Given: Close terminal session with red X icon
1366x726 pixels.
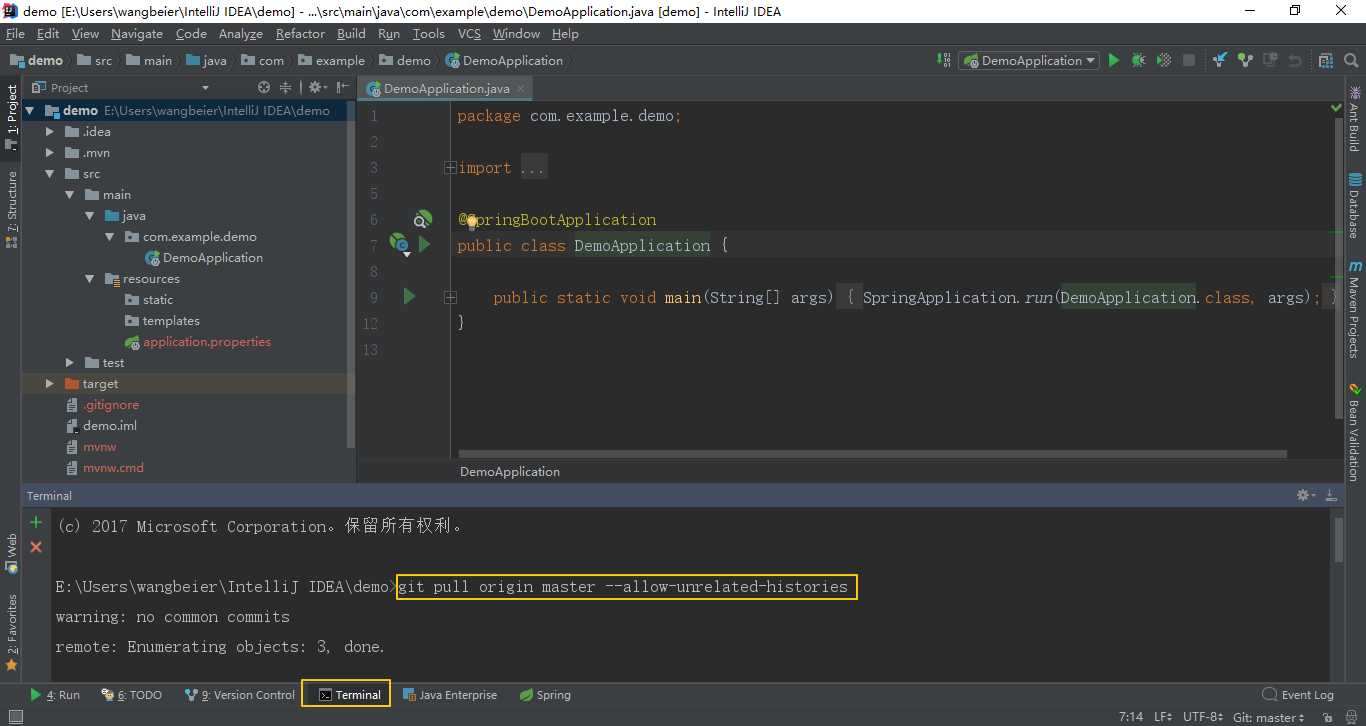Looking at the screenshot, I should click(x=36, y=547).
